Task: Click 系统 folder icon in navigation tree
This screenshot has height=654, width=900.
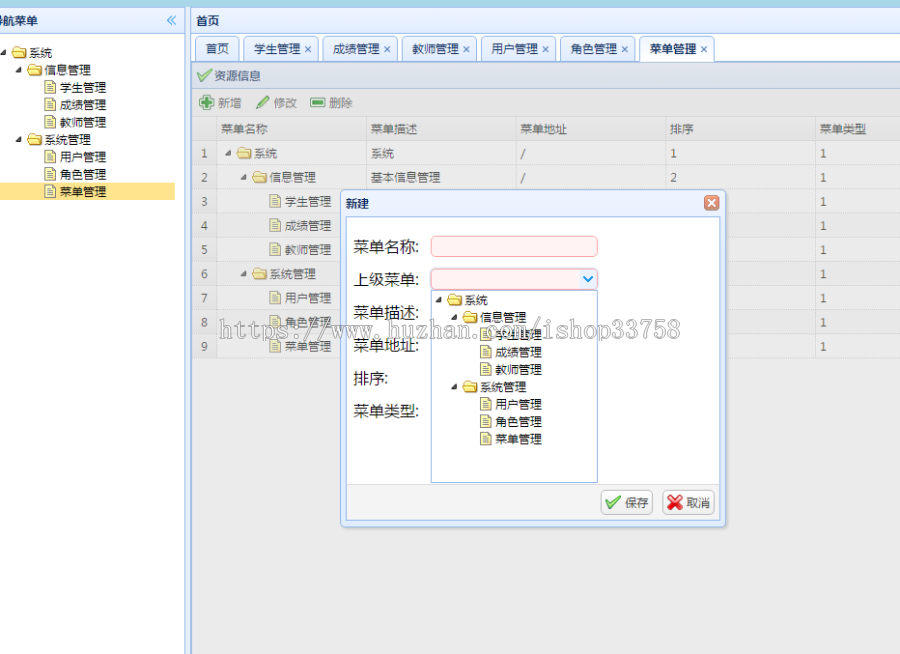Action: (20, 53)
